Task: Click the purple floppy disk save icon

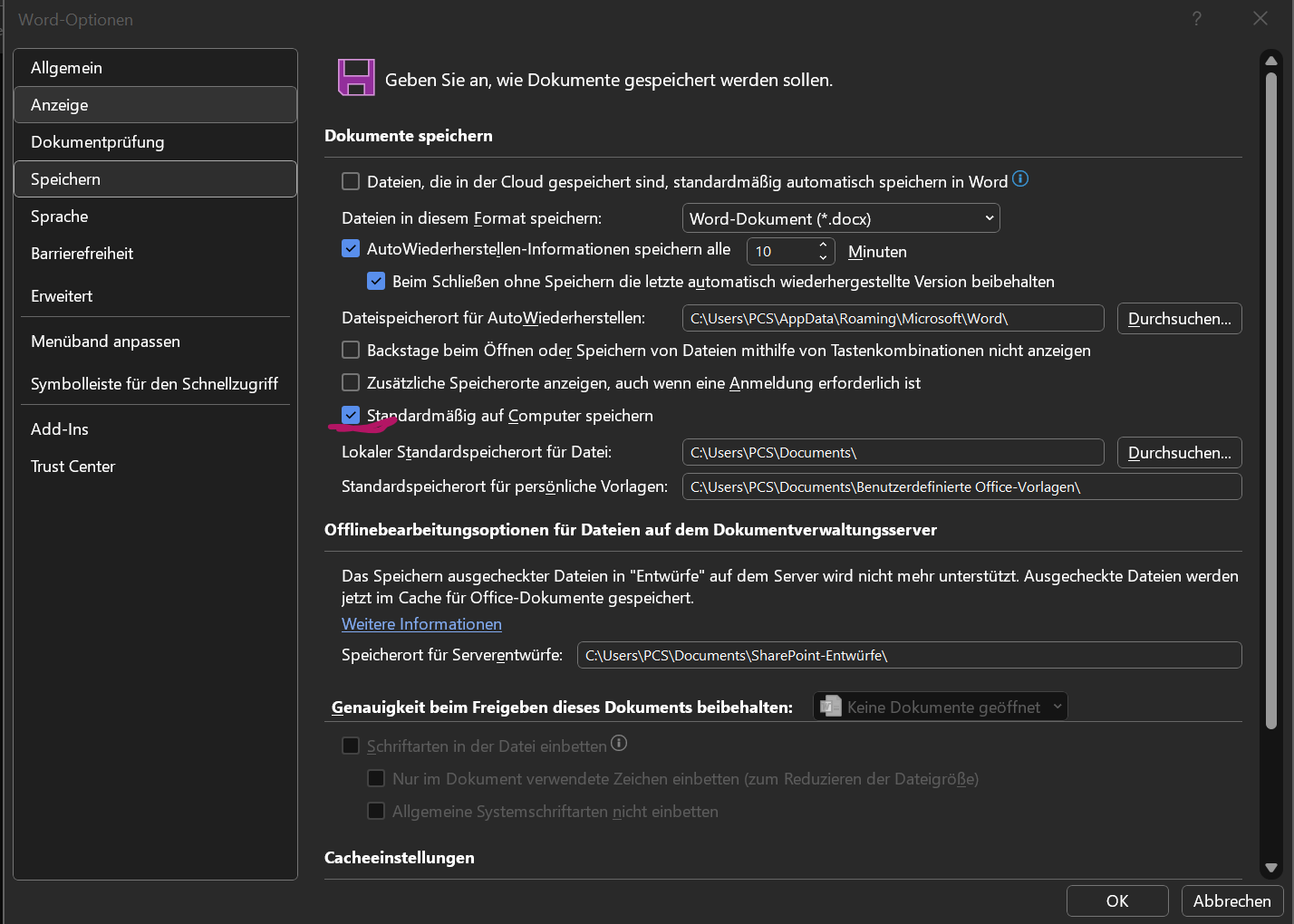Action: click(356, 78)
